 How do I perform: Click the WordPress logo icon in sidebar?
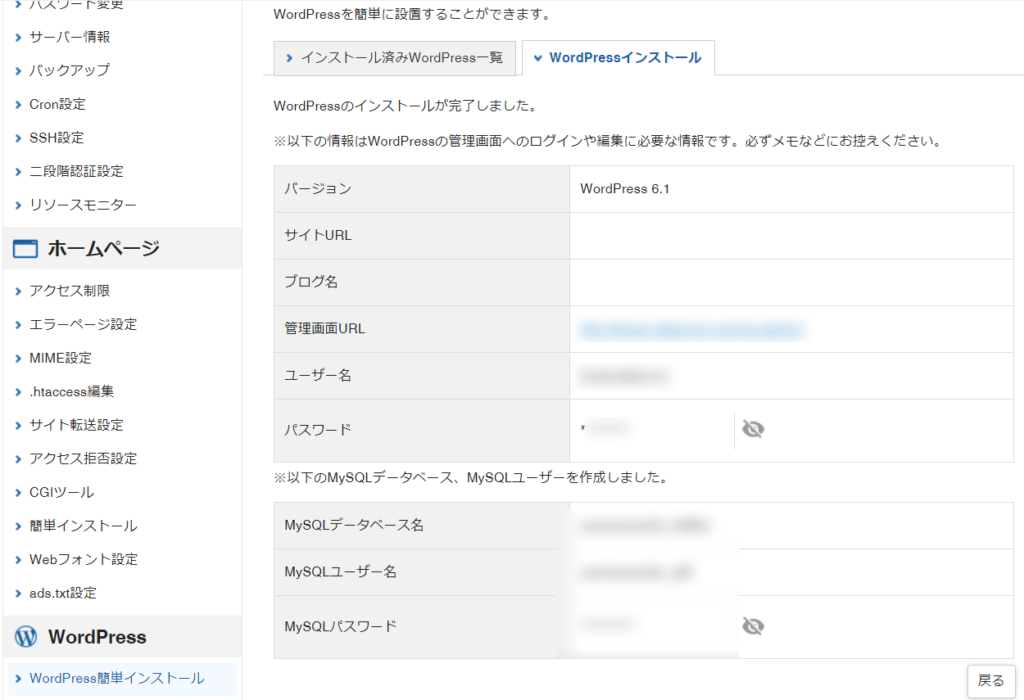pos(26,637)
